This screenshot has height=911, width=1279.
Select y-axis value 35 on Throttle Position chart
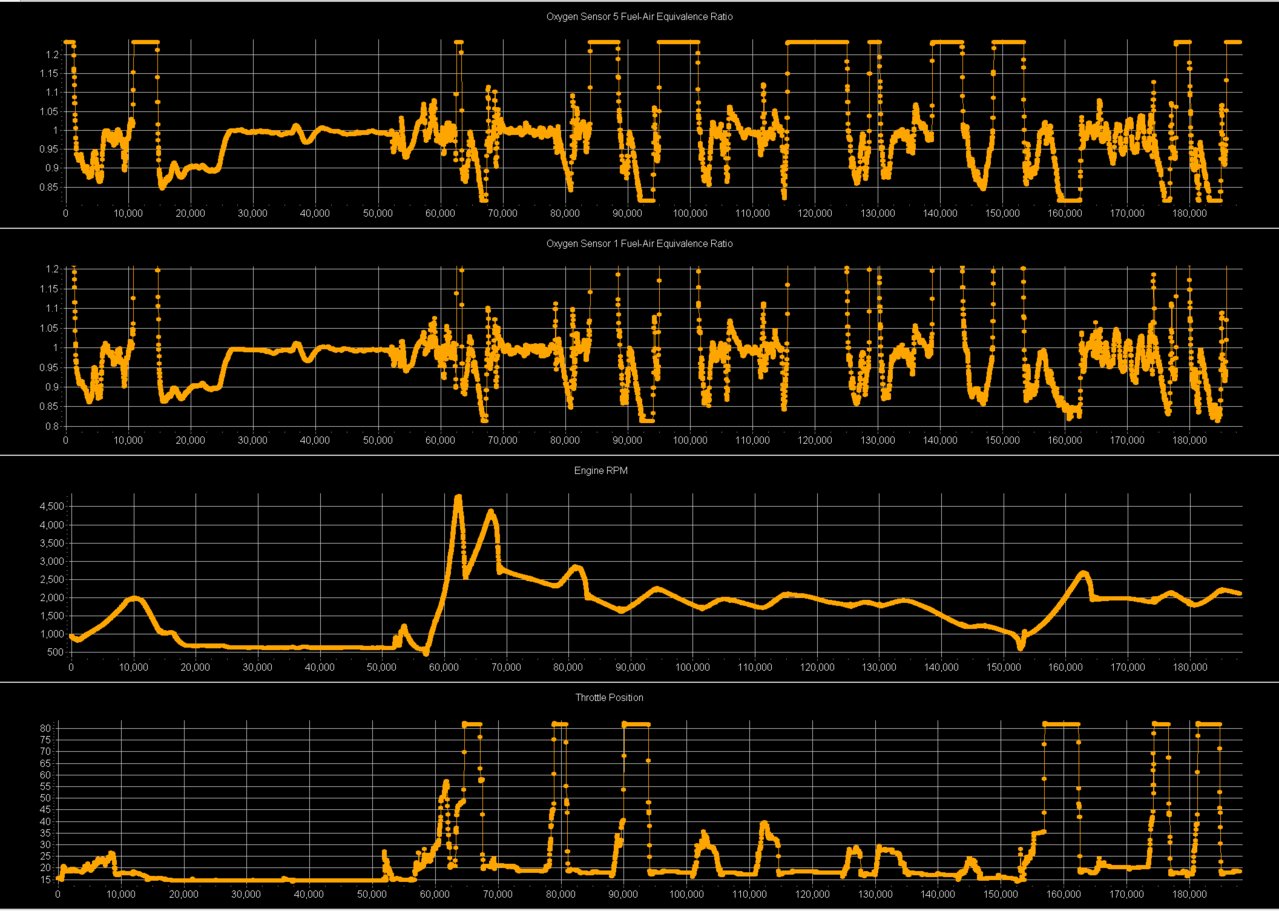(x=46, y=834)
